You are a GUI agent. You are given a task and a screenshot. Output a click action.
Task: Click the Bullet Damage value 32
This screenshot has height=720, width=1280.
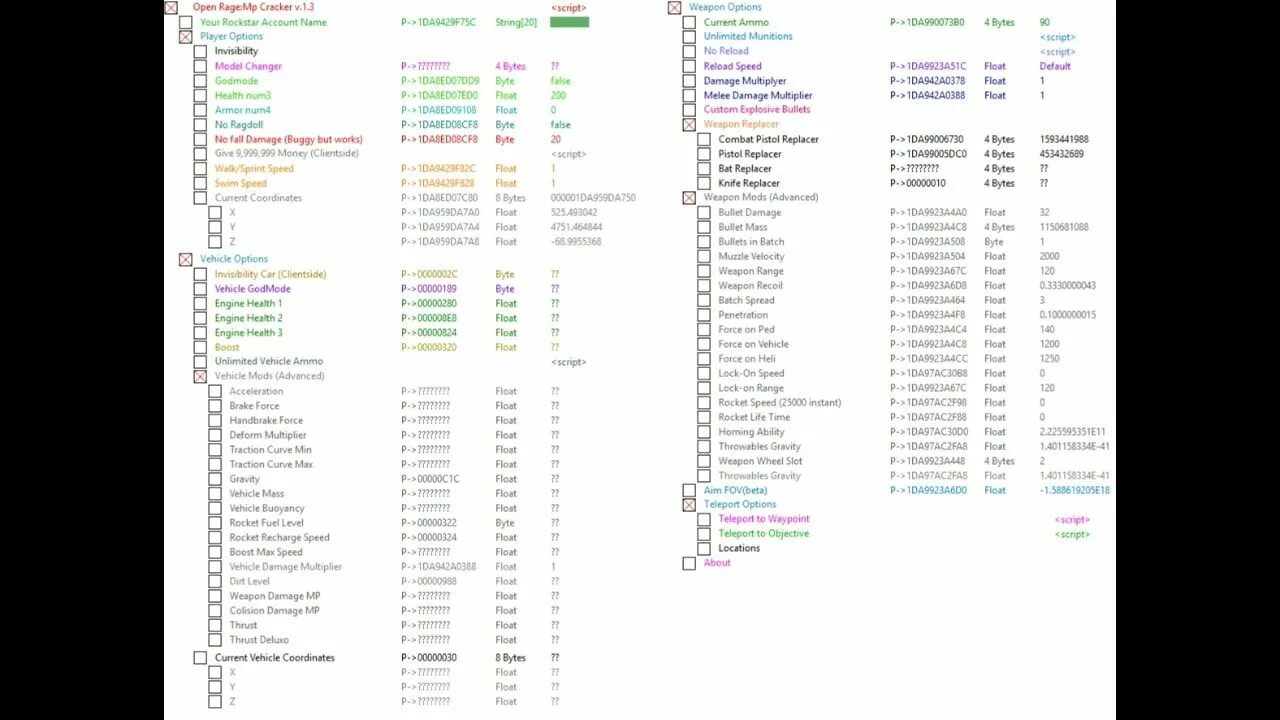click(x=1045, y=212)
